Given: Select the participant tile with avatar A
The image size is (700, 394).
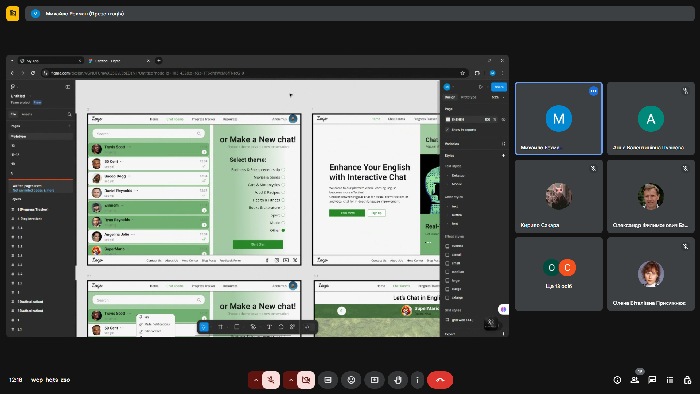Looking at the screenshot, I should click(650, 119).
